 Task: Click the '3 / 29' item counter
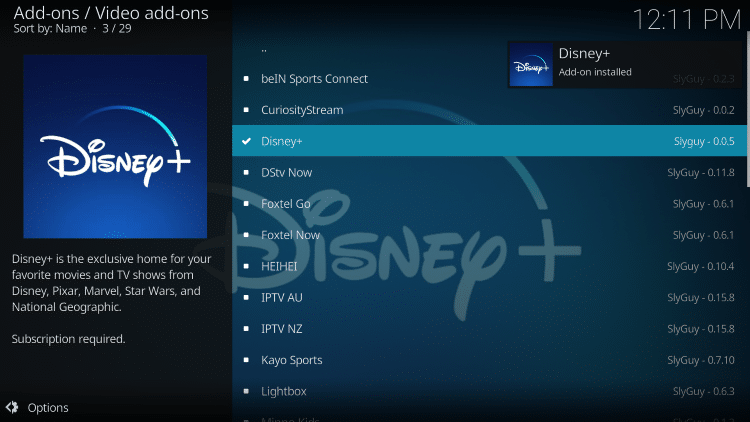tap(117, 29)
